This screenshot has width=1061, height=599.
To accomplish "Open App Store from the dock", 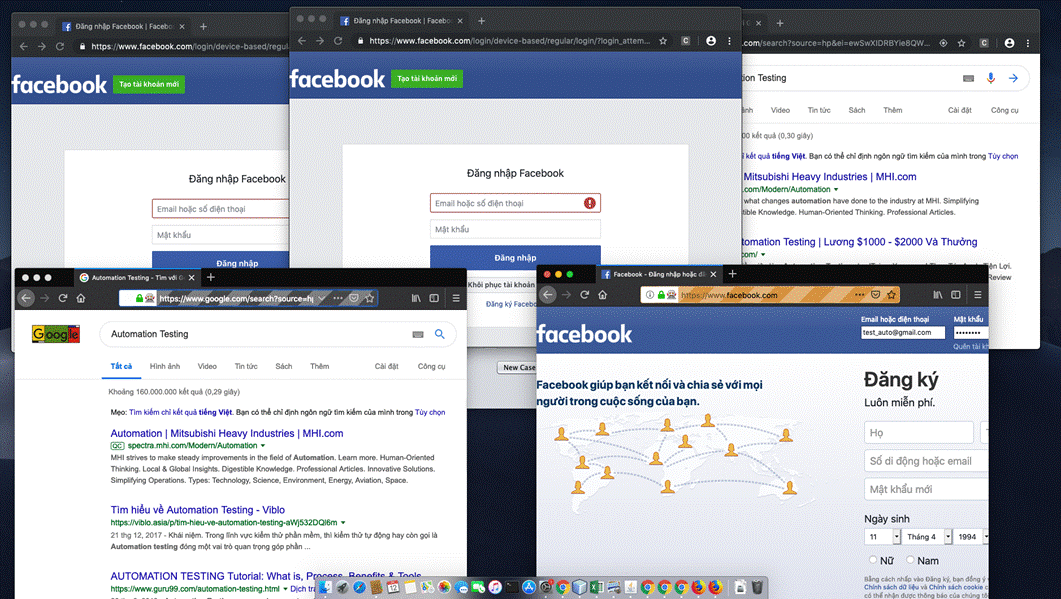I will (x=529, y=587).
